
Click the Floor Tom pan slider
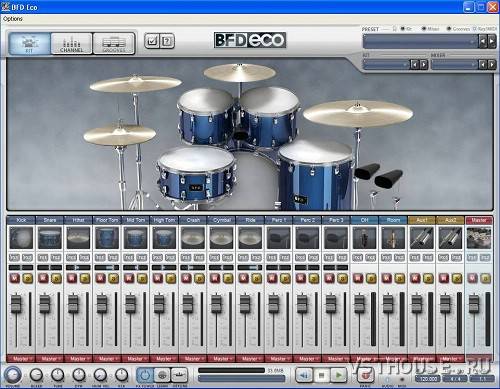(x=107, y=267)
